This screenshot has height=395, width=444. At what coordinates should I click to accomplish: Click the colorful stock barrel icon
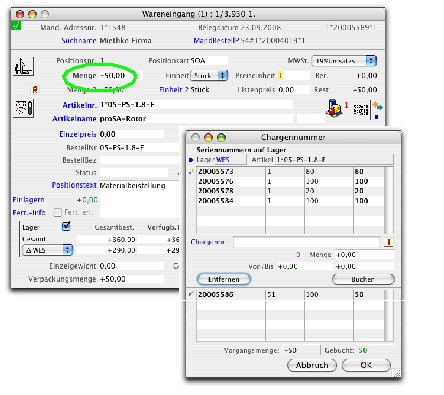[x=334, y=108]
